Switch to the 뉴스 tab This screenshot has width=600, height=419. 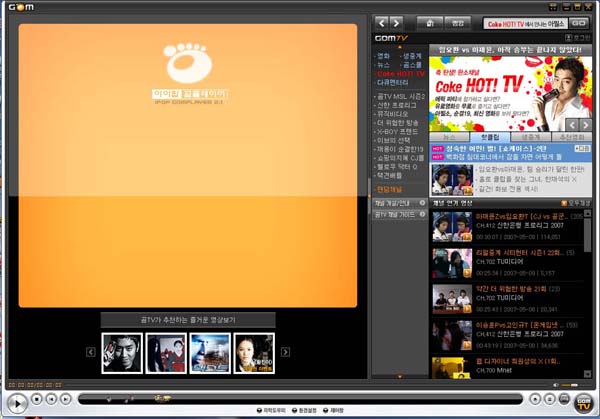tap(449, 137)
